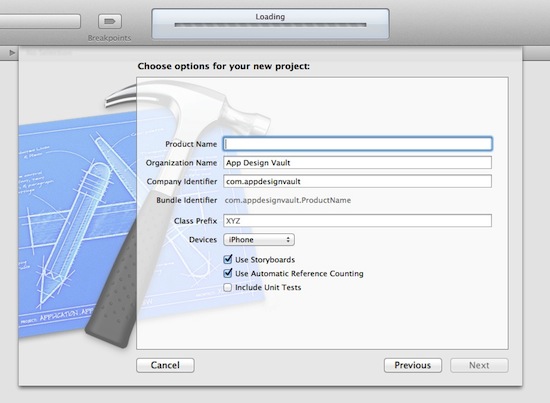Click the Loading progress bar
The width and height of the screenshot is (550, 403).
tap(270, 25)
